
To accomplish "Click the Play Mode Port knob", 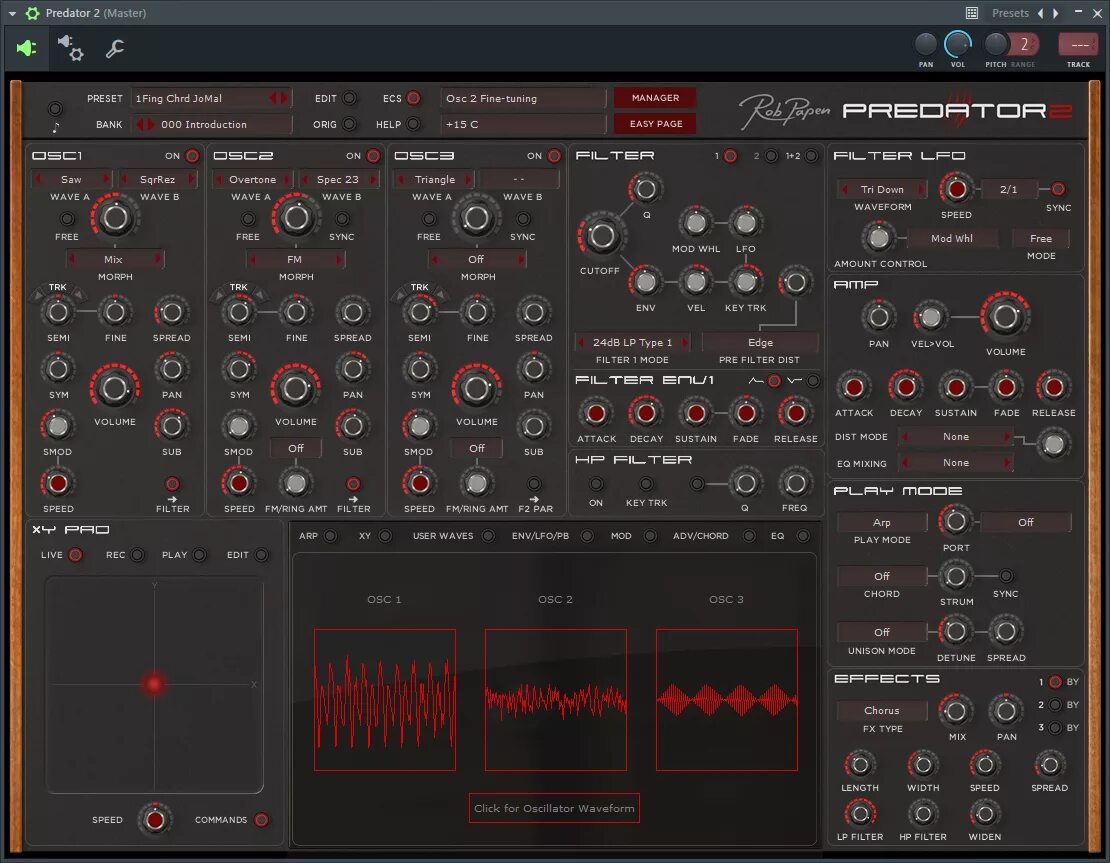I will pyautogui.click(x=956, y=522).
